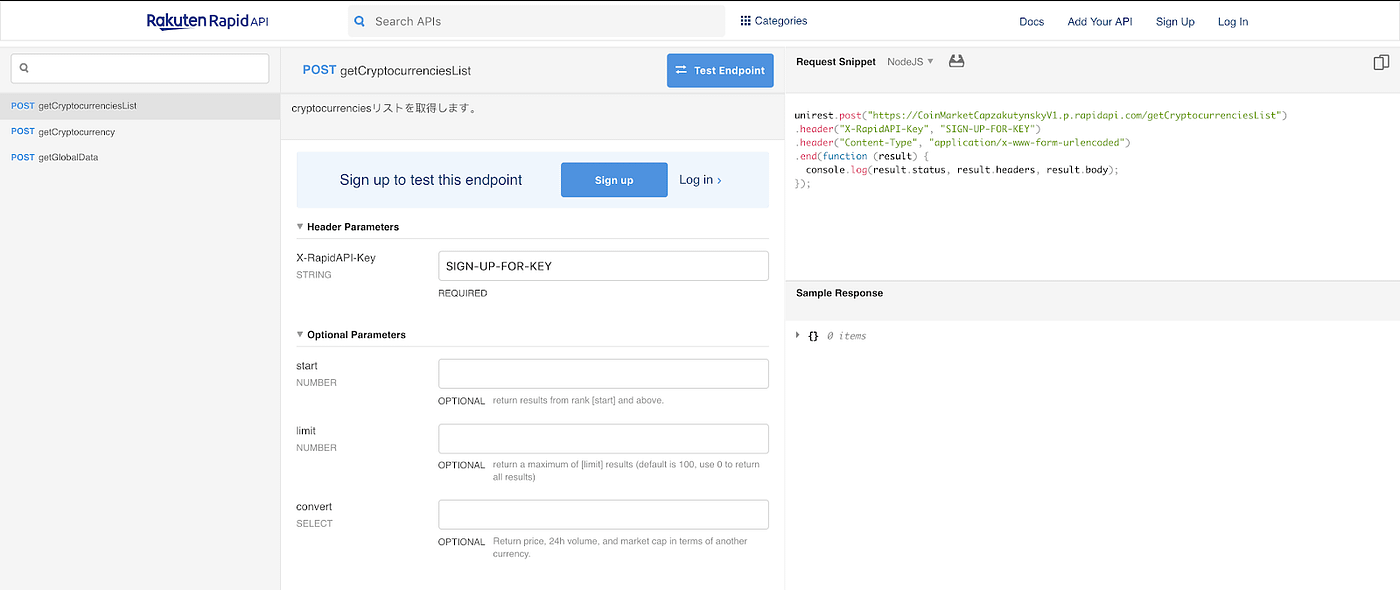Viewport: 1400px width, 590px height.
Task: Click the Log in link in the signup banner
Action: click(699, 180)
